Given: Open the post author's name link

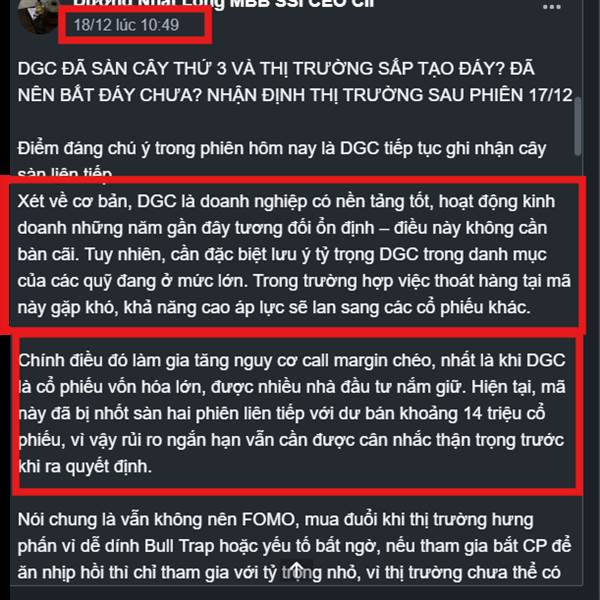Looking at the screenshot, I should [x=223, y=4].
